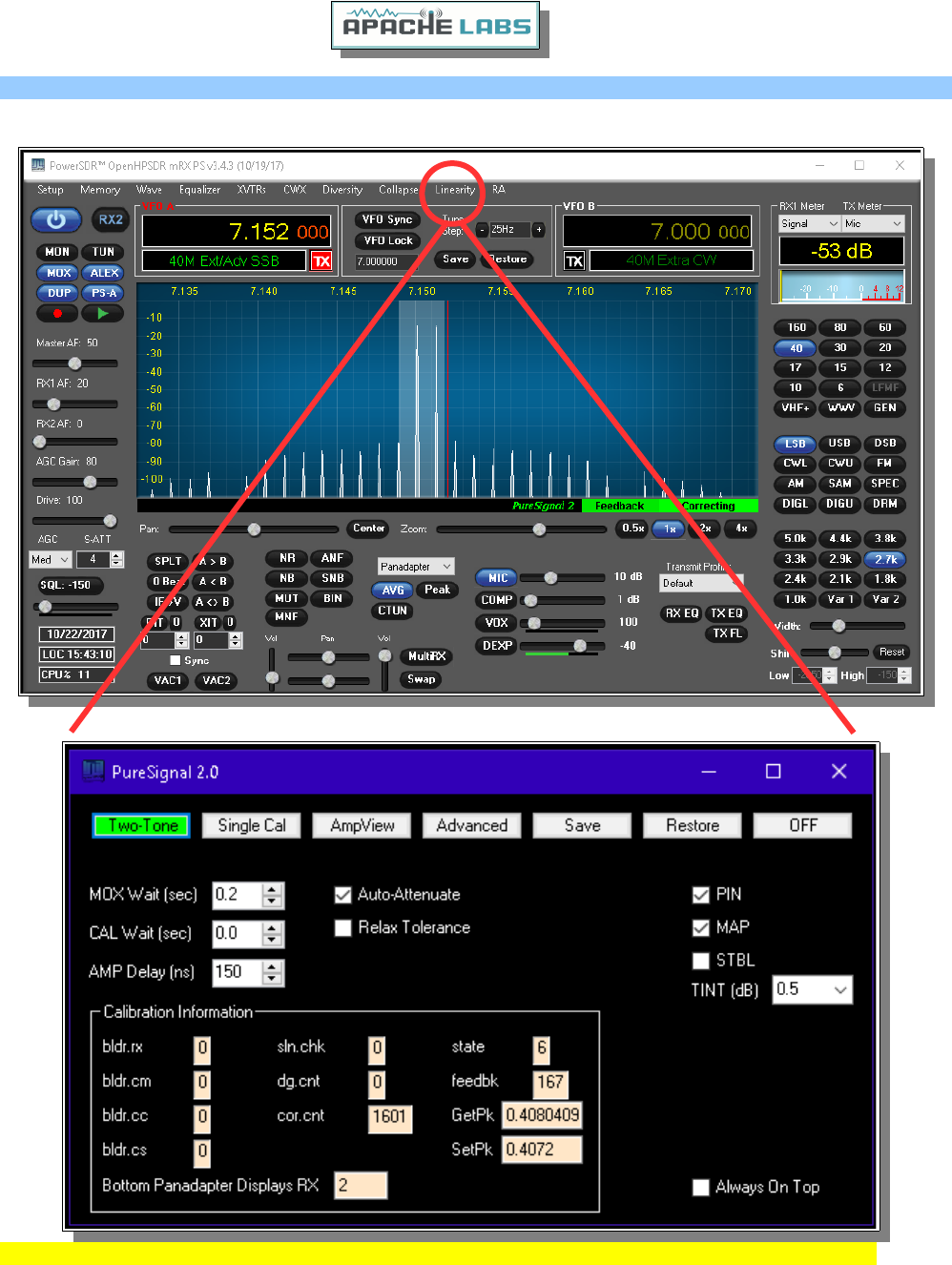The height and width of the screenshot is (1265, 952).
Task: Toggle the PS-A PureSignal button
Action: click(103, 293)
